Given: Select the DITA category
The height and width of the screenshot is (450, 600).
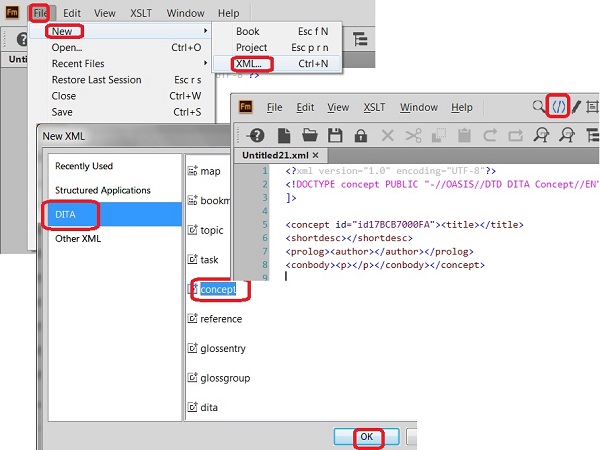Looking at the screenshot, I should point(115,214).
